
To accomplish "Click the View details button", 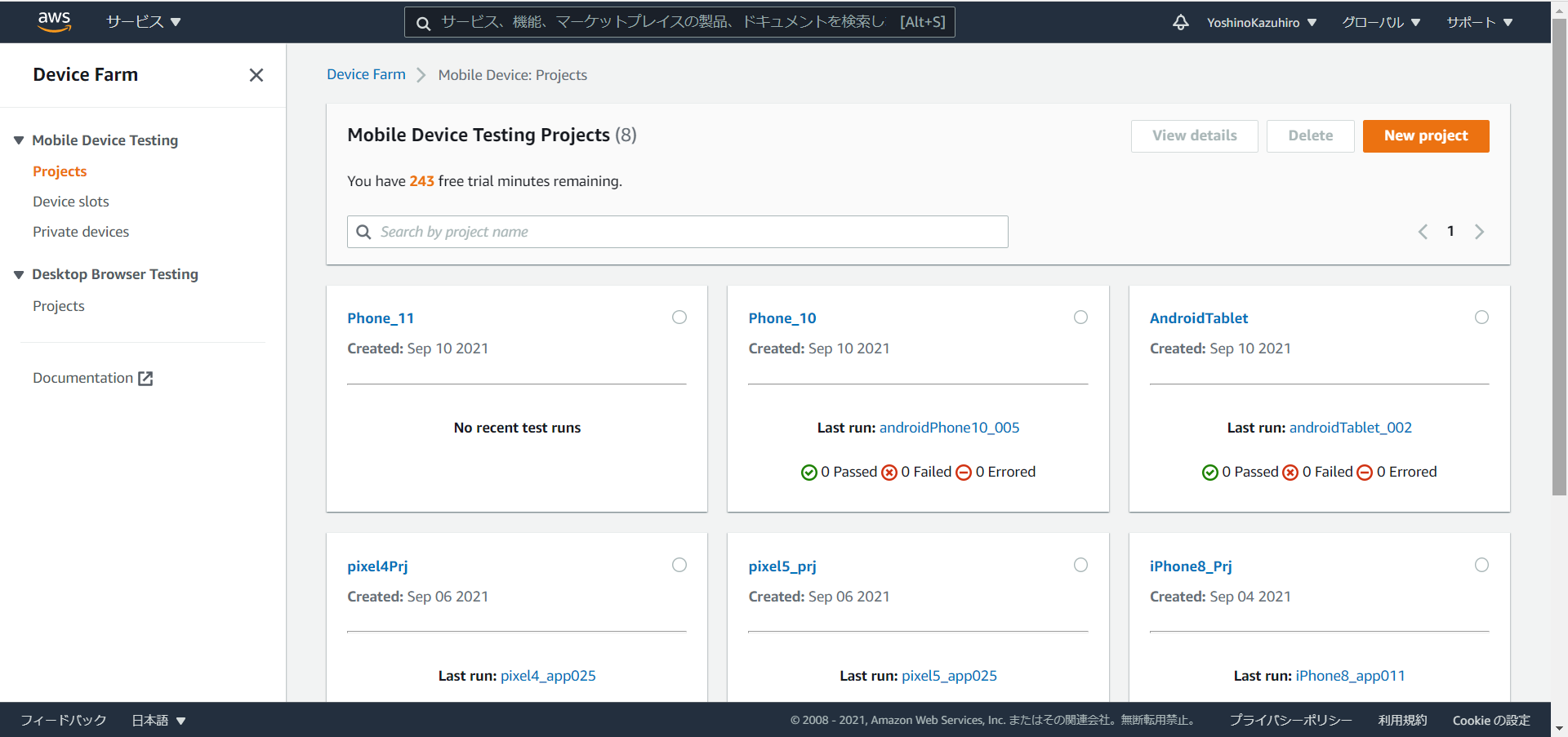I will click(1195, 136).
